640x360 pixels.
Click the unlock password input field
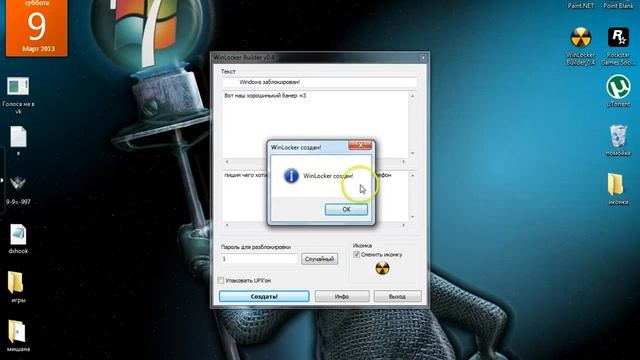pyautogui.click(x=260, y=259)
